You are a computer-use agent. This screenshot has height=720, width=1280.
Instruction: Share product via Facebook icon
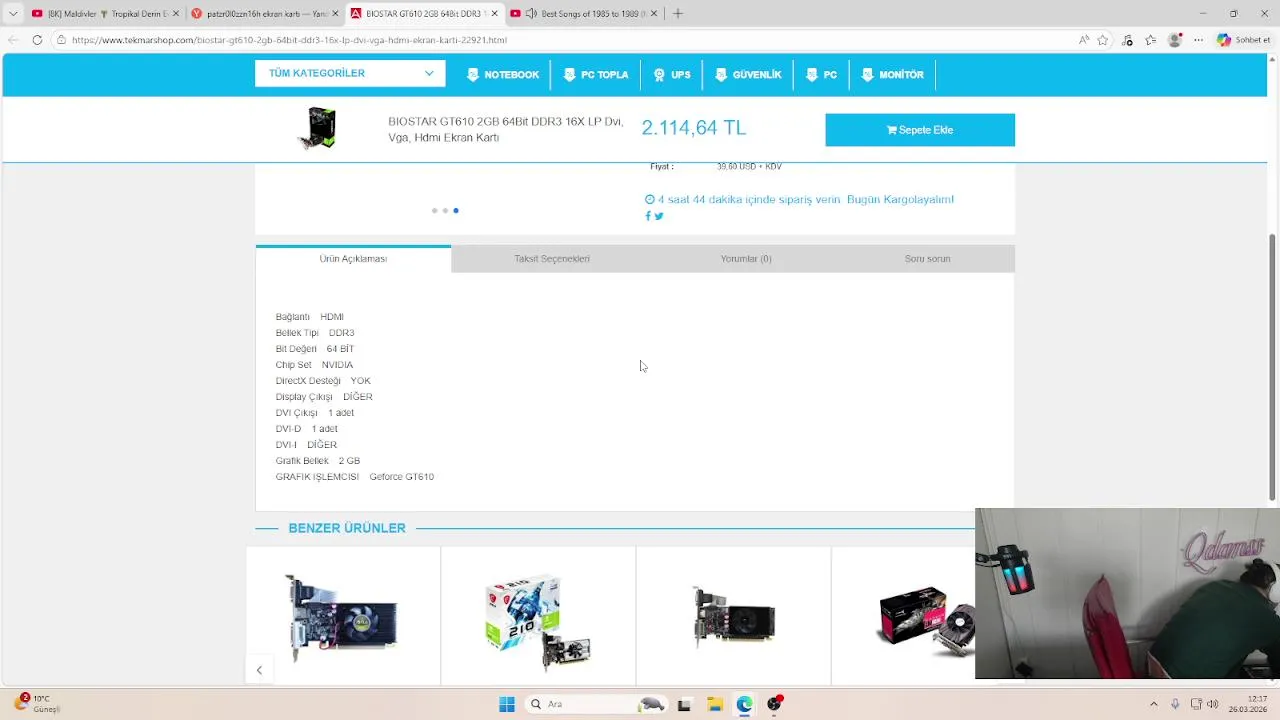(648, 216)
